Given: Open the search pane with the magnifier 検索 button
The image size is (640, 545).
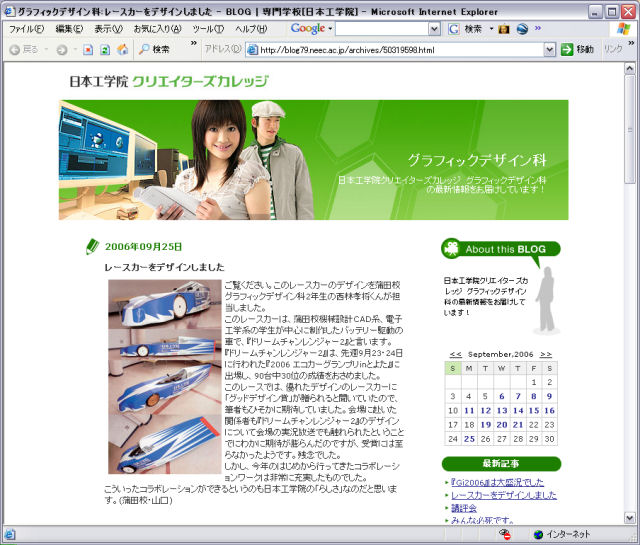Looking at the screenshot, I should point(154,50).
